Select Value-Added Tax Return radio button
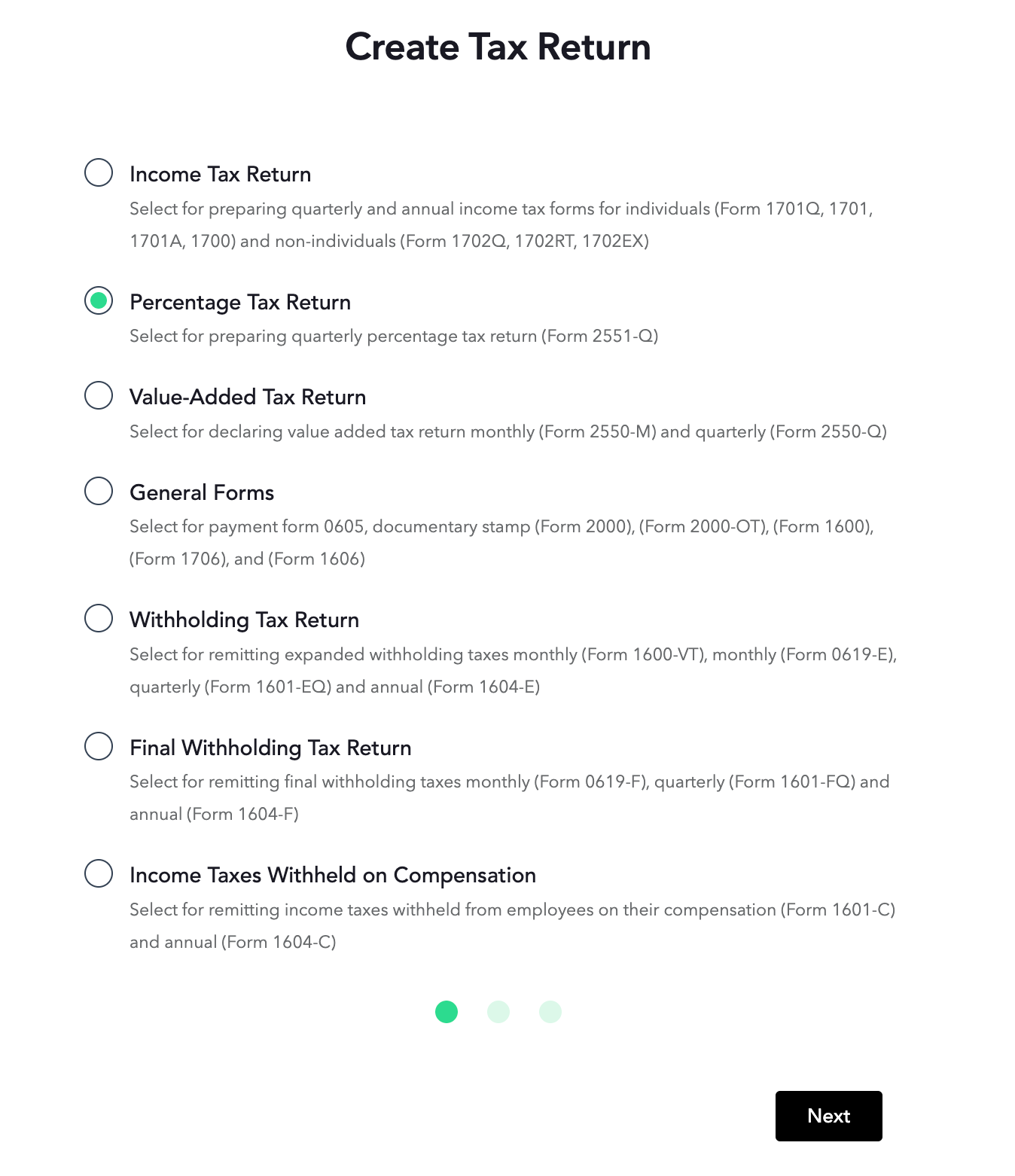This screenshot has height=1176, width=1015. [99, 395]
